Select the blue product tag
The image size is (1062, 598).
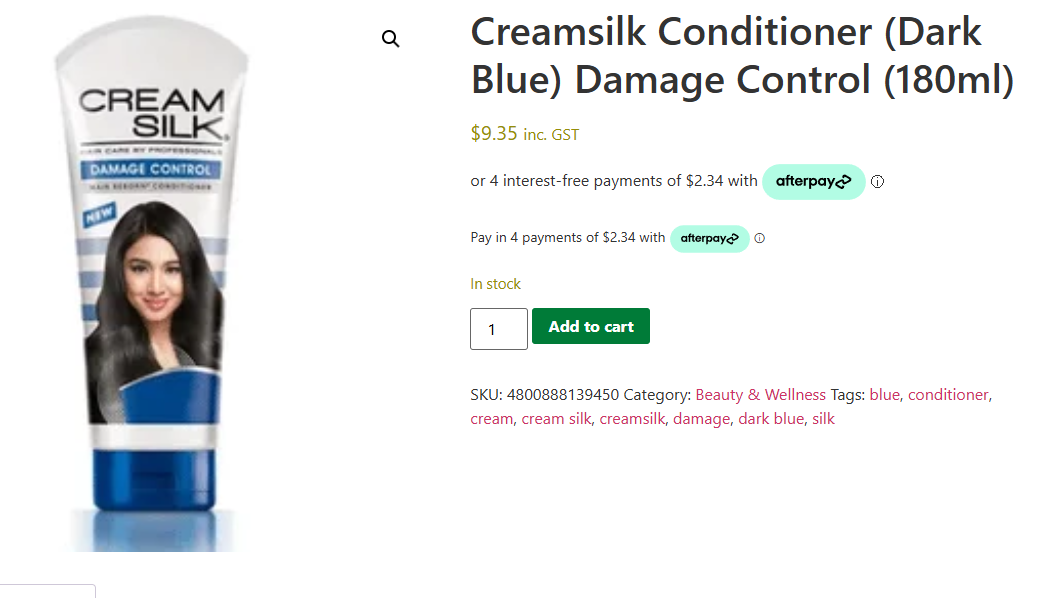[x=884, y=394]
